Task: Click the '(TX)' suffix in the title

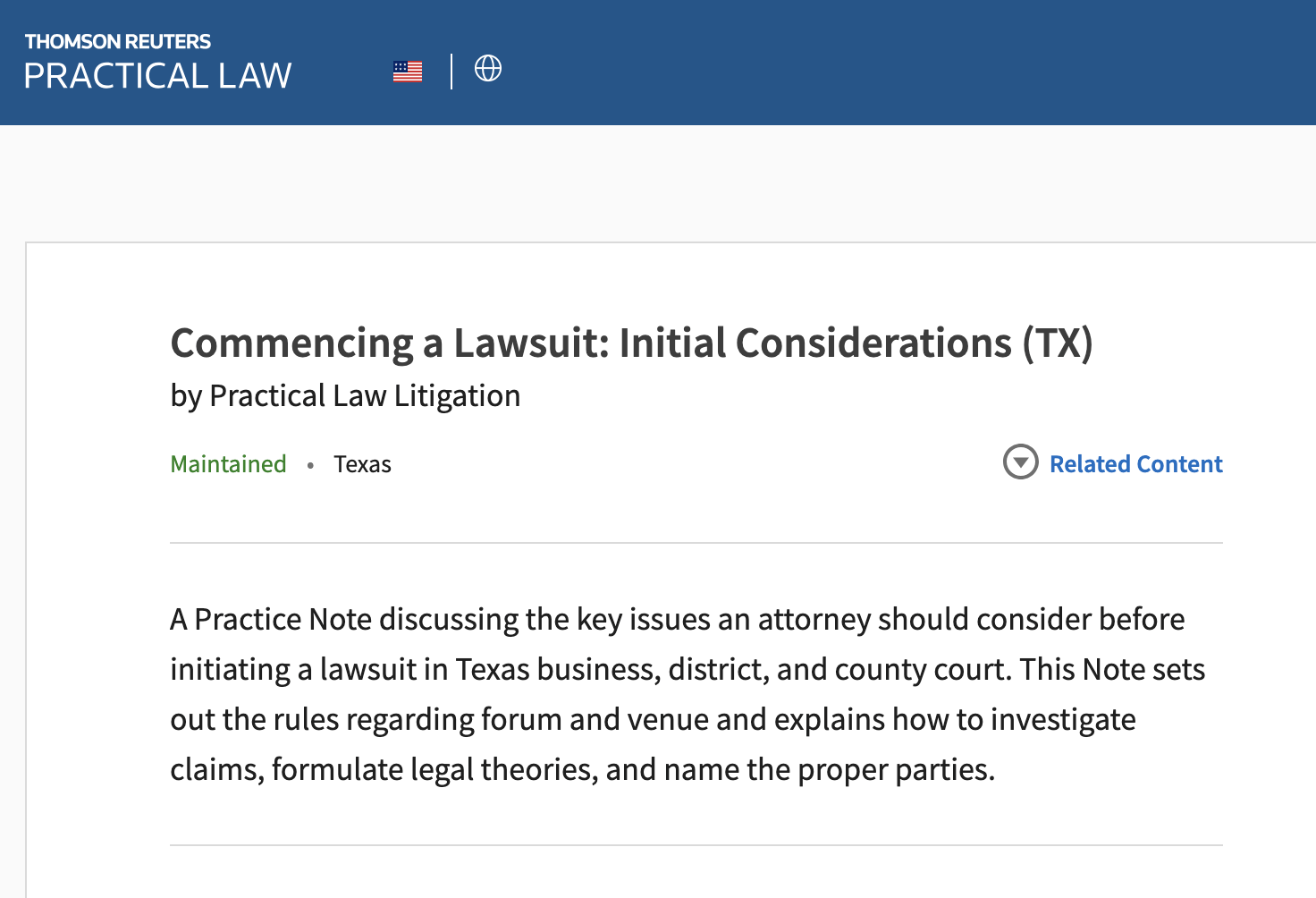Action: pos(1058,343)
